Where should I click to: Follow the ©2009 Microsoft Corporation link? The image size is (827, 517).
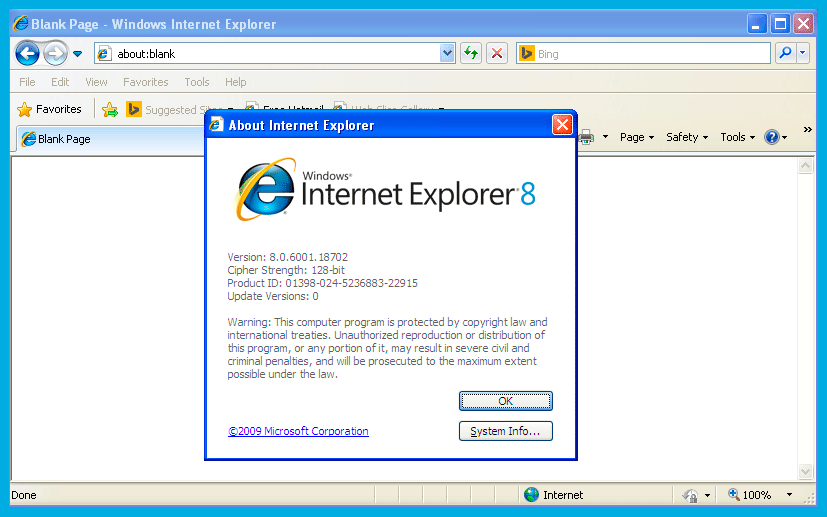(x=298, y=431)
